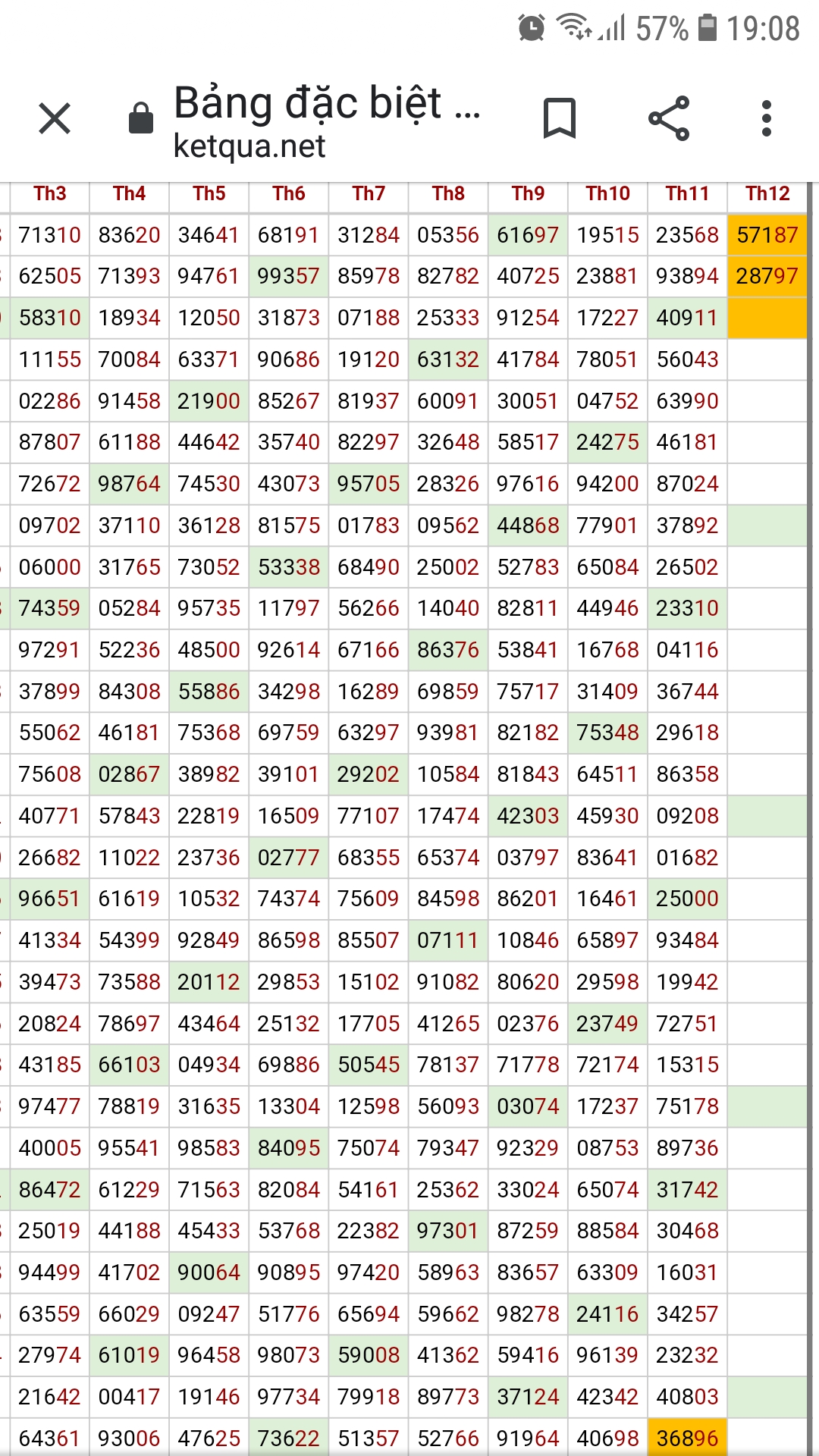Tap the green cell 90064
Viewport: 819px width, 1456px height.
pos(209,1272)
